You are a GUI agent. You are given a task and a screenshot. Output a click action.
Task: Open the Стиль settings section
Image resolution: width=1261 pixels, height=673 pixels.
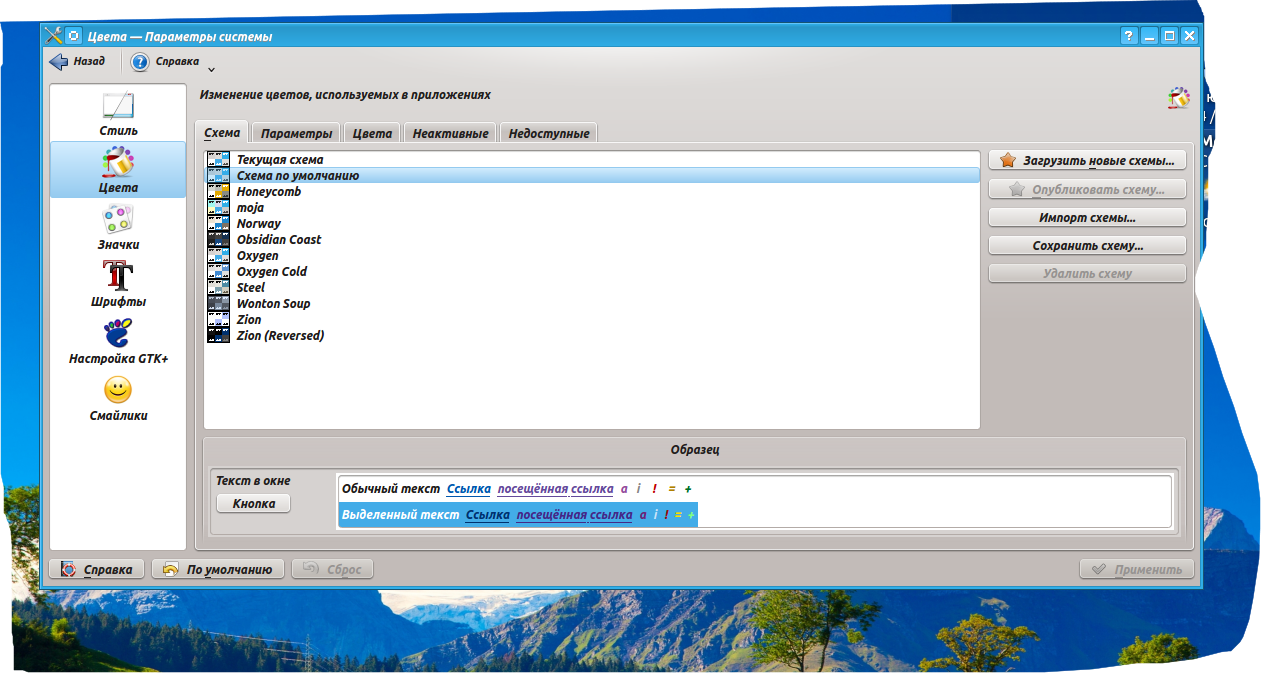point(118,114)
